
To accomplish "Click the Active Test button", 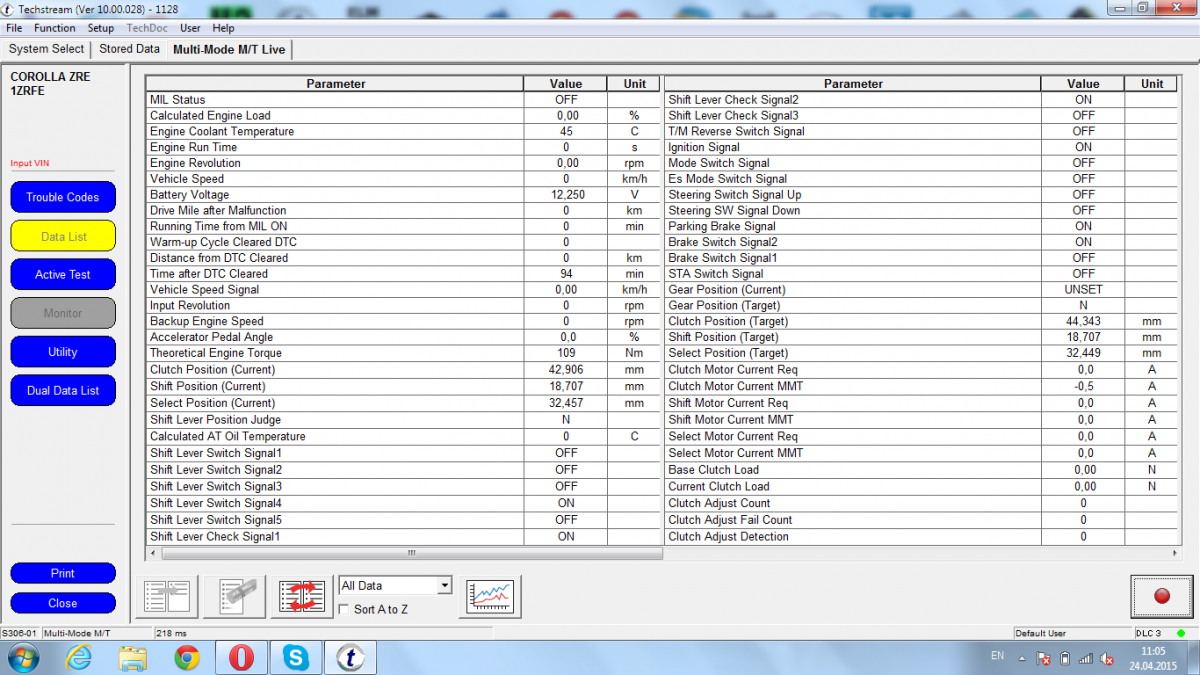I will point(63,274).
